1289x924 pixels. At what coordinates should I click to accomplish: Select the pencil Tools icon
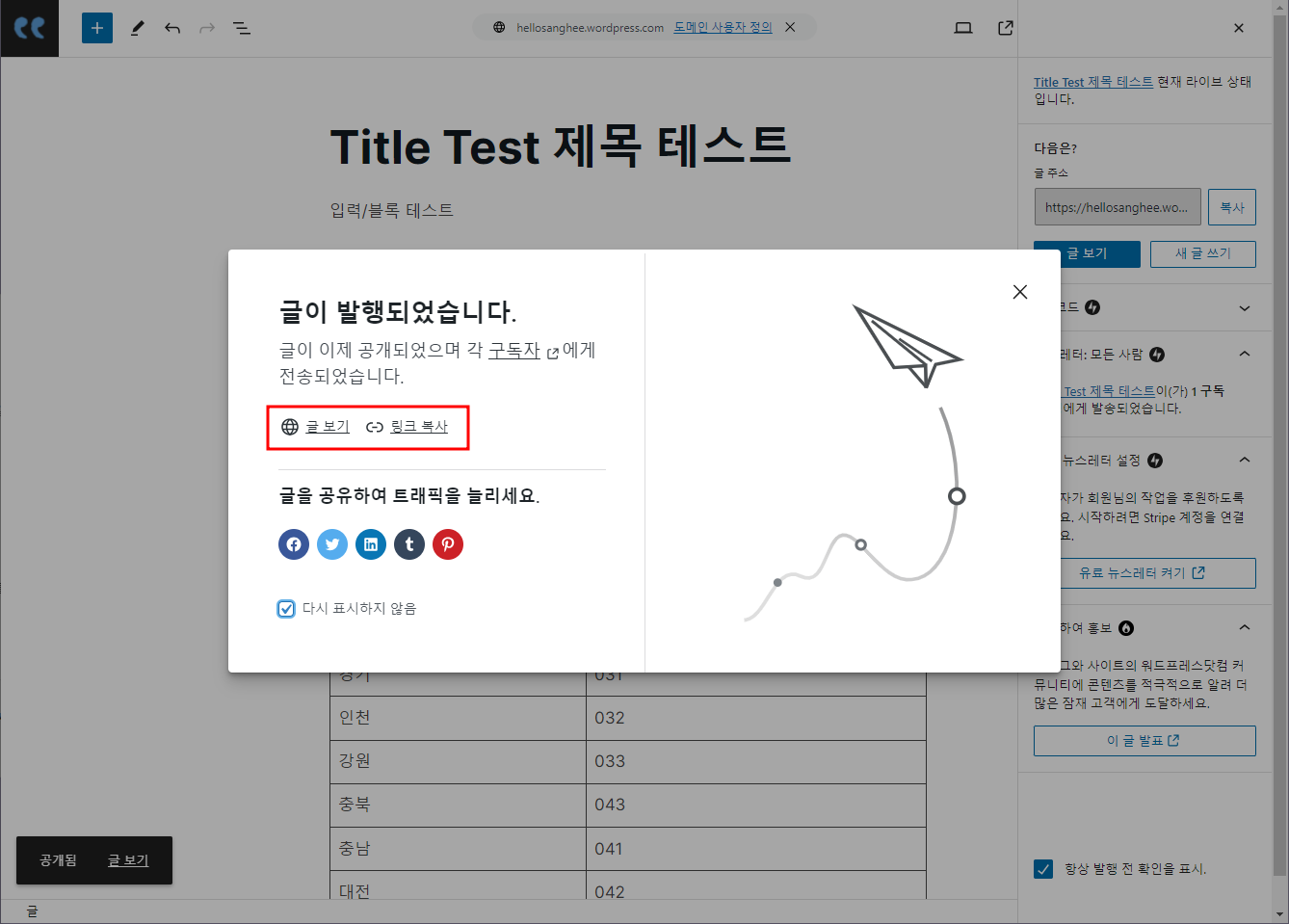point(137,28)
